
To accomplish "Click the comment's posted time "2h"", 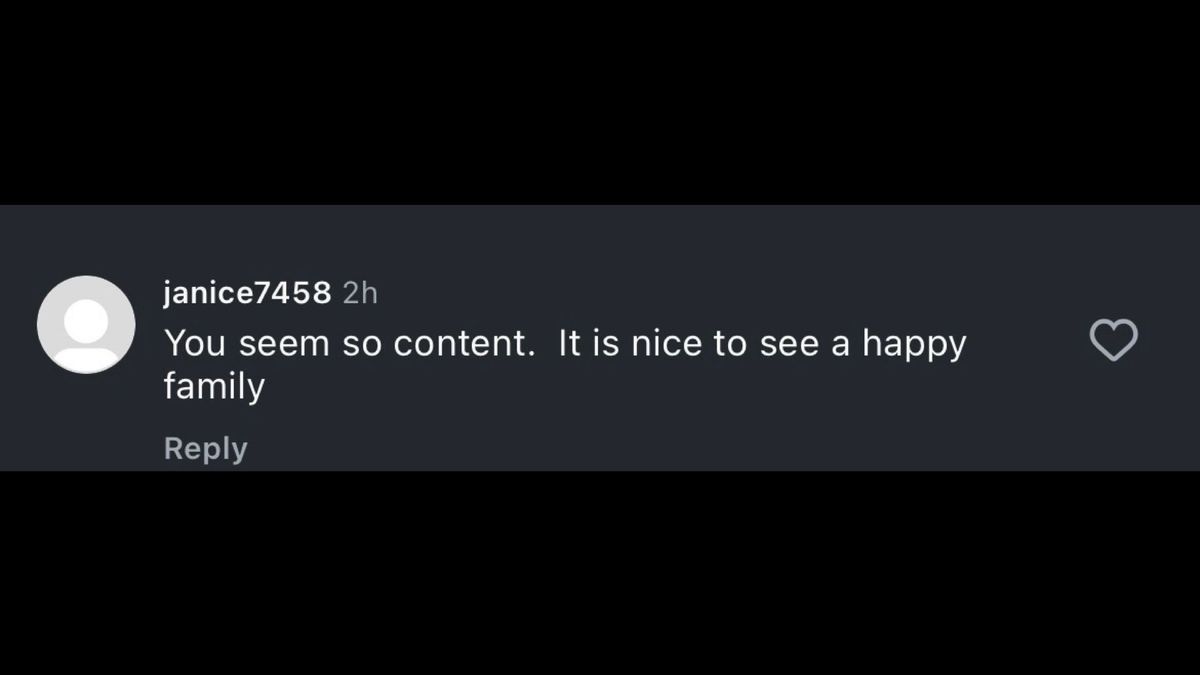I will pyautogui.click(x=360, y=292).
